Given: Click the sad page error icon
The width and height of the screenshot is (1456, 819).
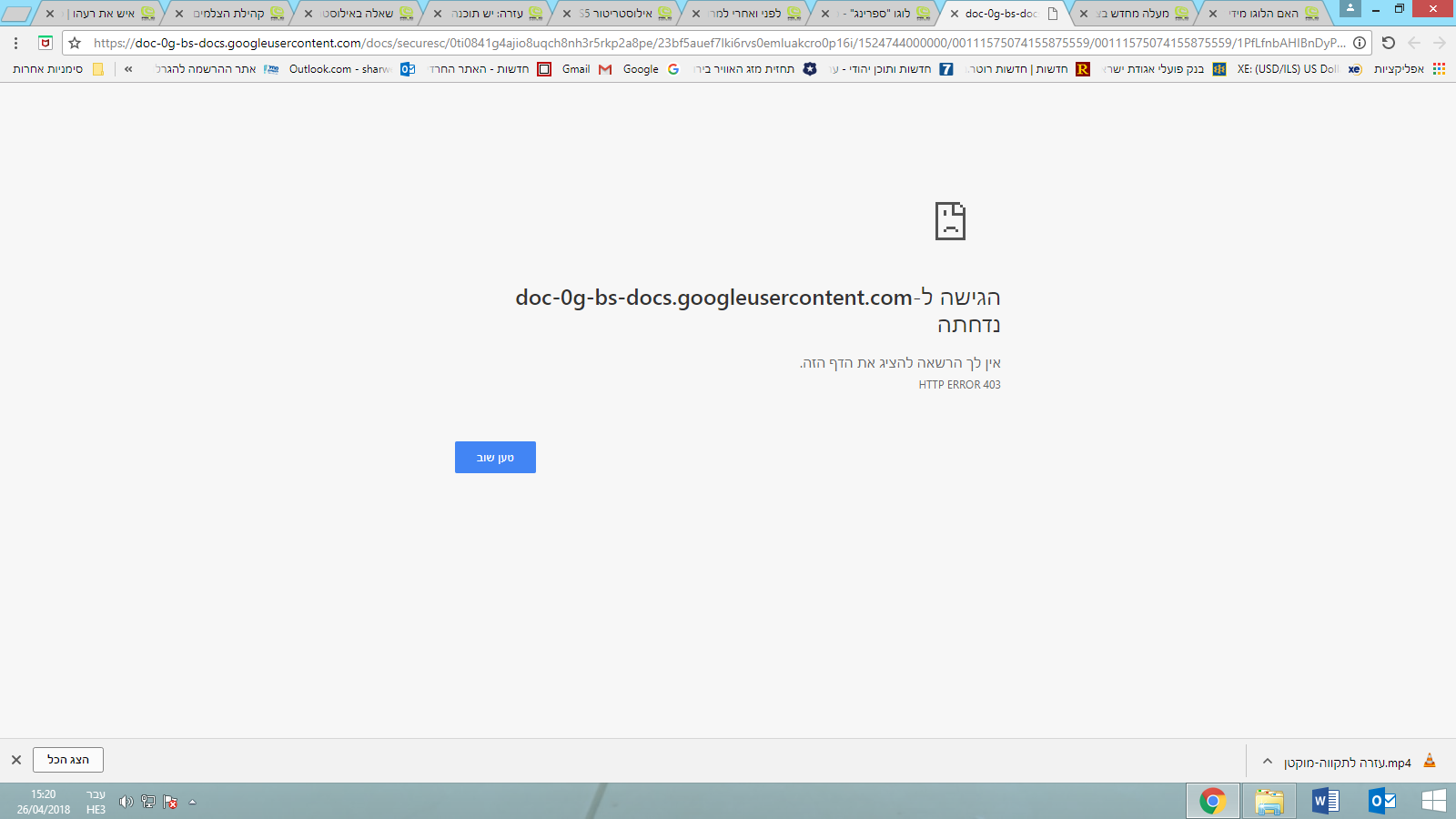Looking at the screenshot, I should [950, 221].
